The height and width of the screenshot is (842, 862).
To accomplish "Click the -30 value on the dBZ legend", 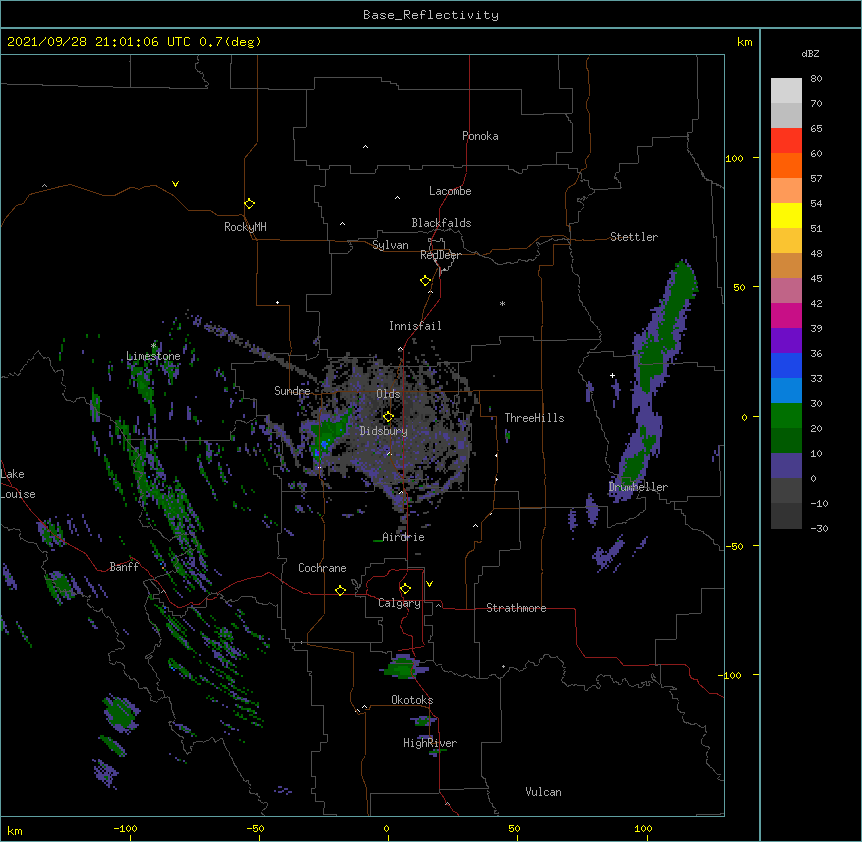I will (819, 528).
